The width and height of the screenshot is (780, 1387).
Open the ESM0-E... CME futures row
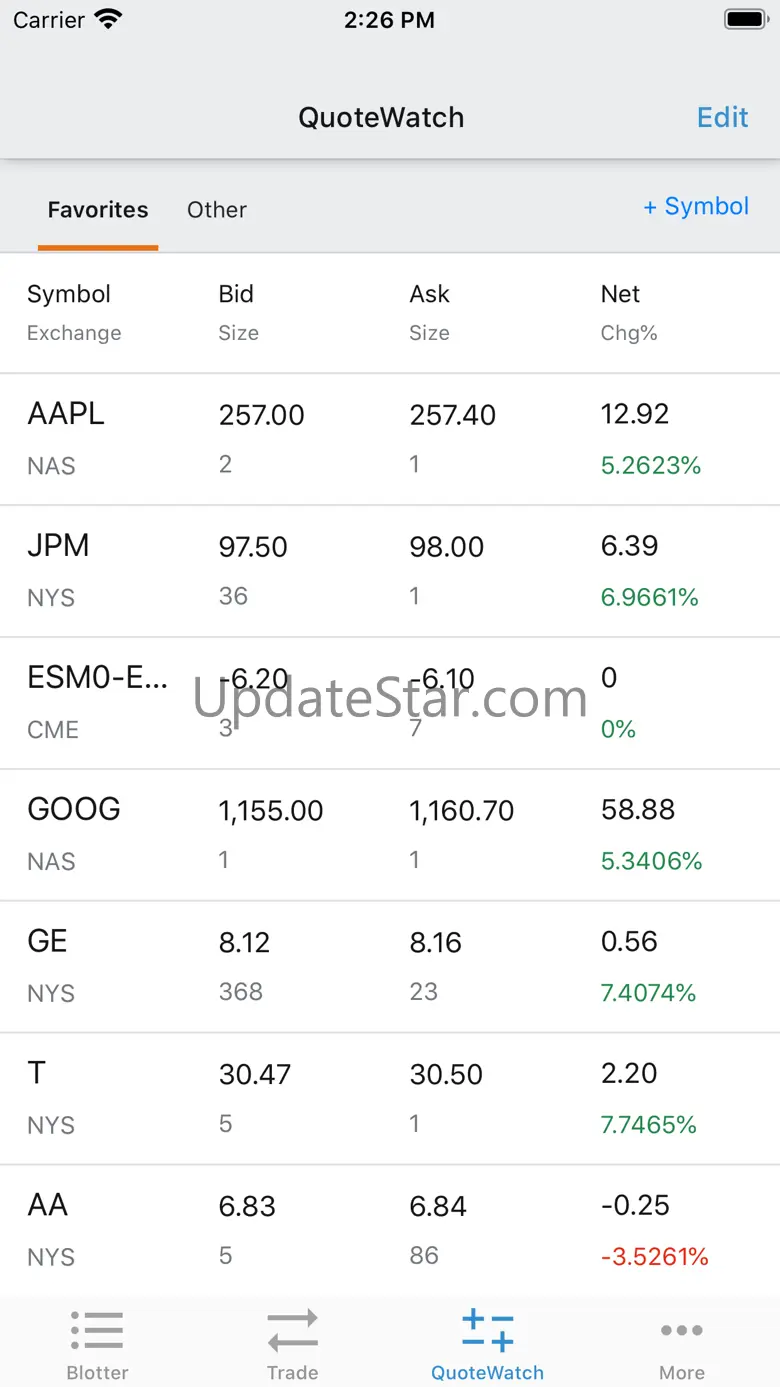coord(390,703)
